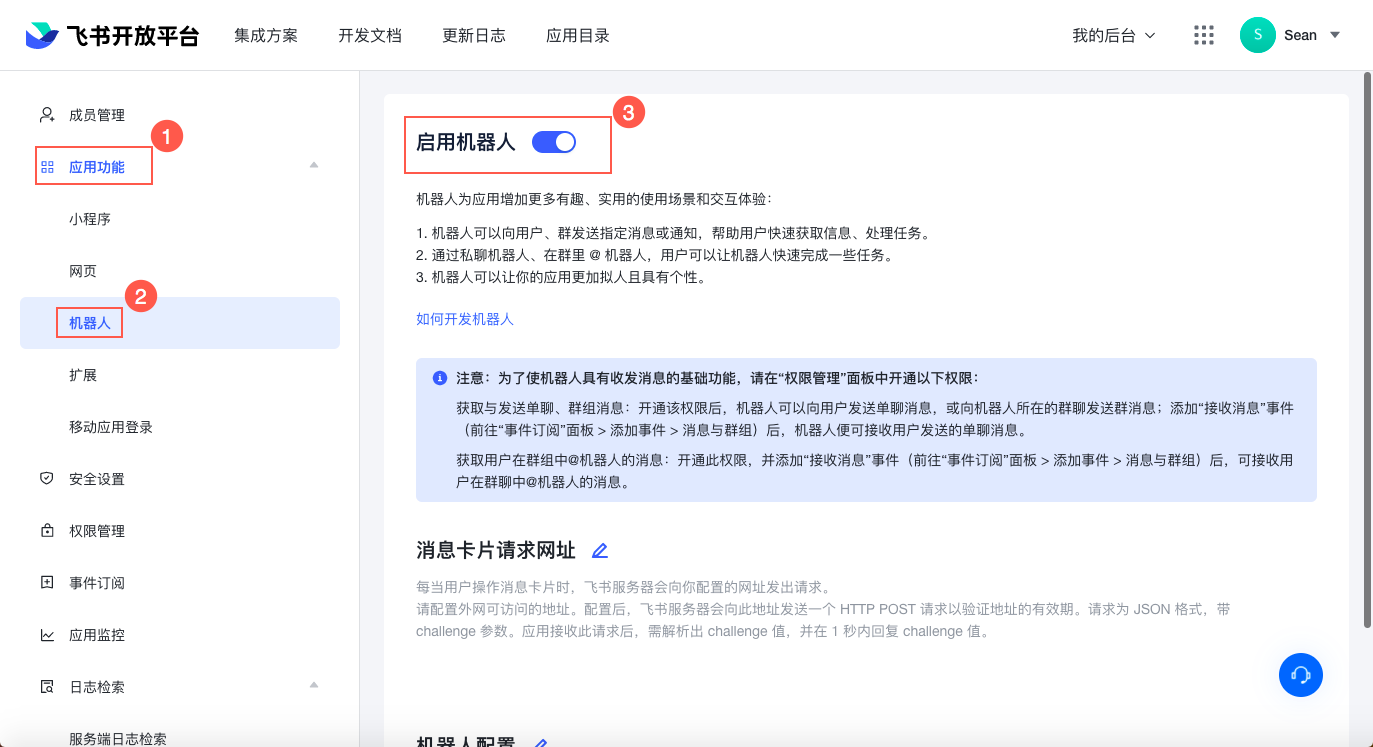Viewport: 1373px width, 747px height.
Task: Edit 消息卡片请求网址 with pencil icon
Action: pos(600,551)
